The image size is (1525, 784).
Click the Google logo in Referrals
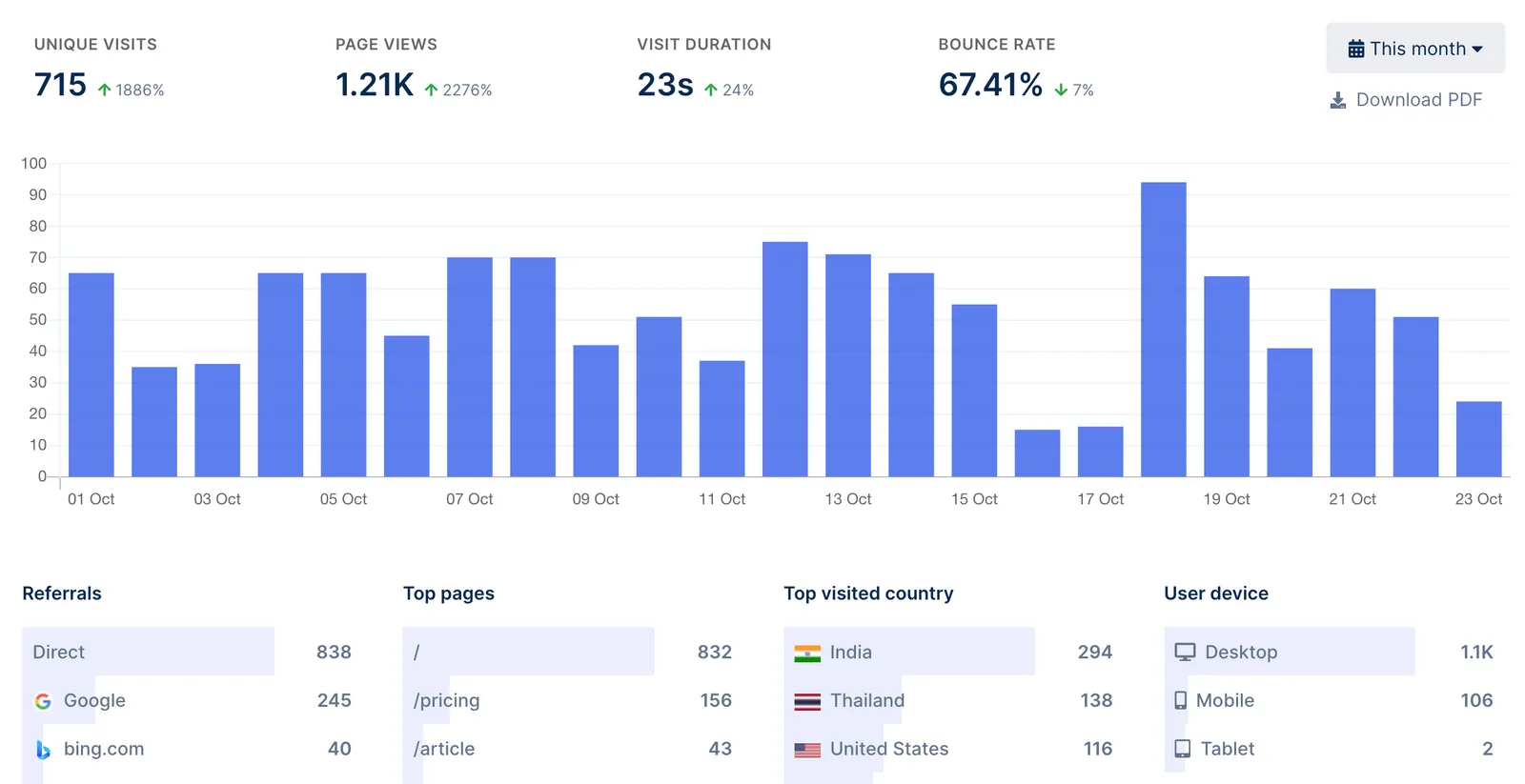43,701
